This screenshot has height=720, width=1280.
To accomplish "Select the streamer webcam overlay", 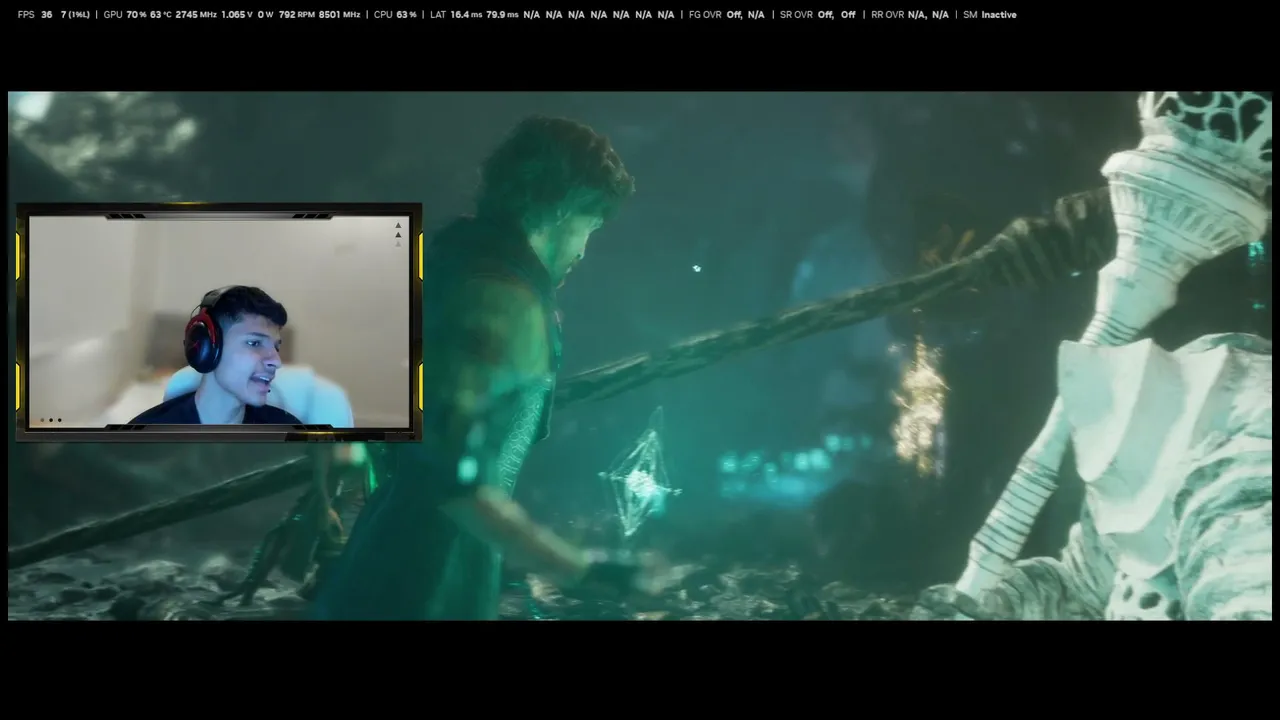I will [x=219, y=322].
